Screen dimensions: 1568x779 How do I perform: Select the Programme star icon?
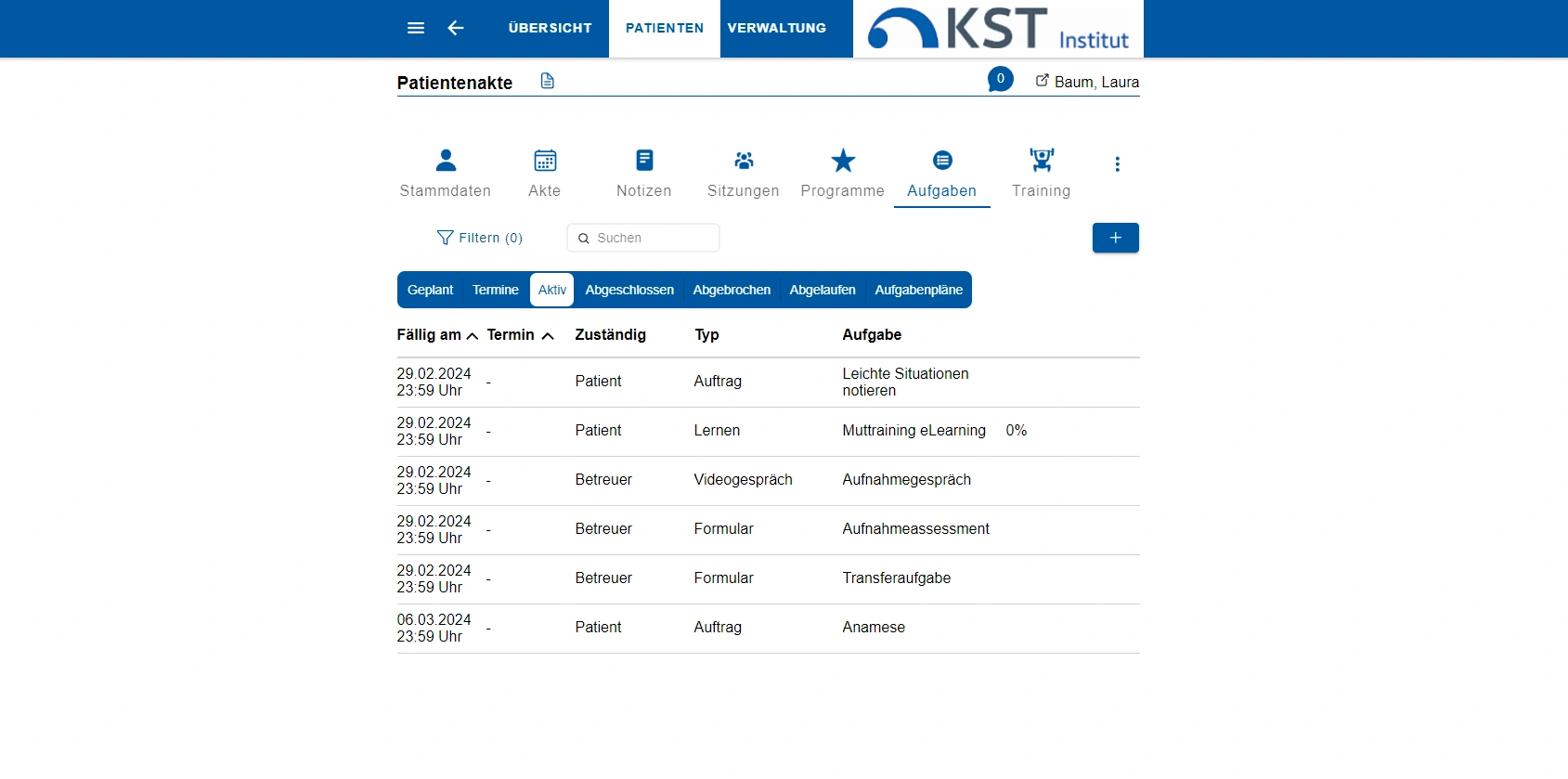tap(843, 161)
